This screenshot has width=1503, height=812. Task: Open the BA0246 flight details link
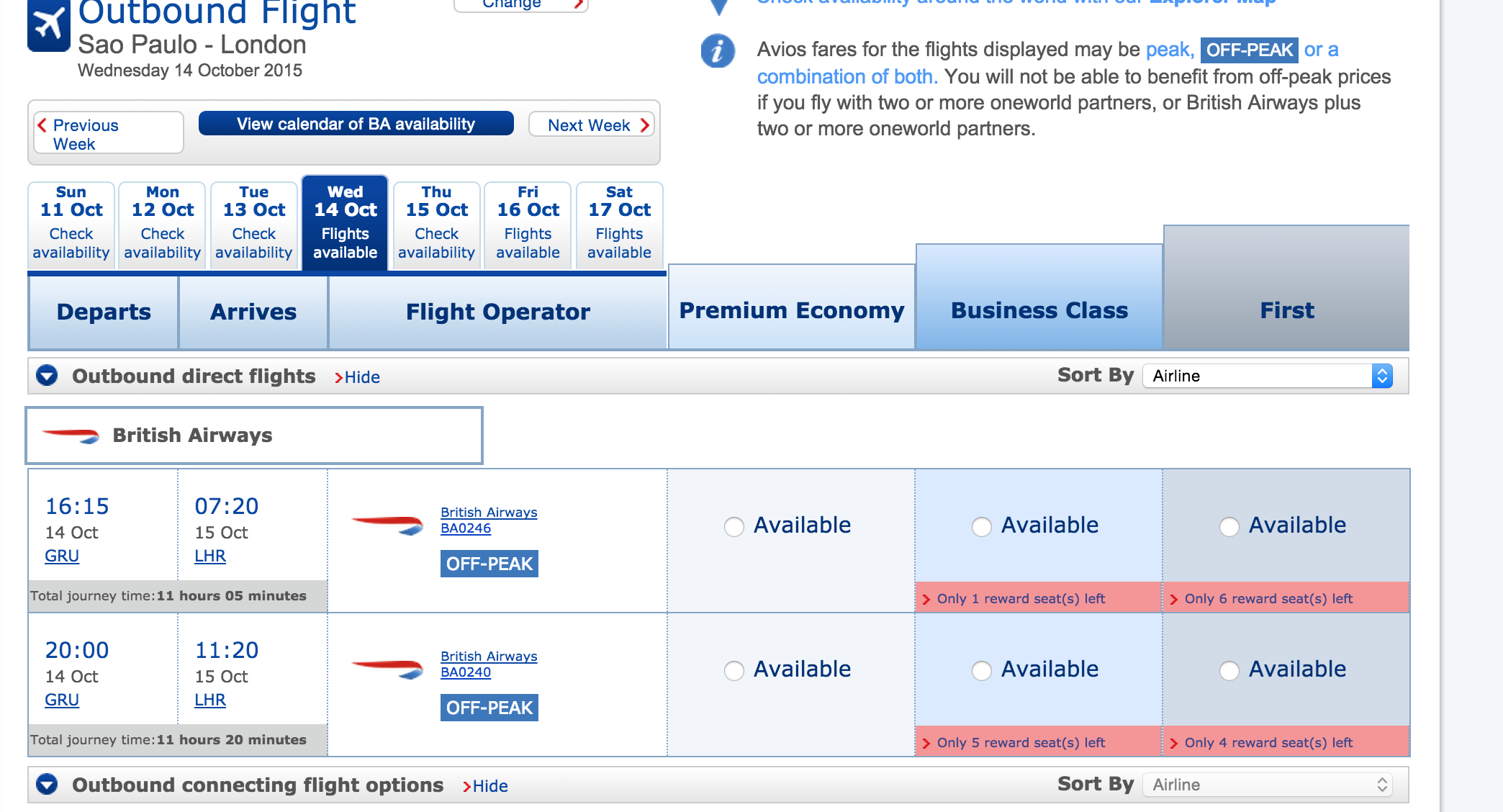[x=466, y=528]
